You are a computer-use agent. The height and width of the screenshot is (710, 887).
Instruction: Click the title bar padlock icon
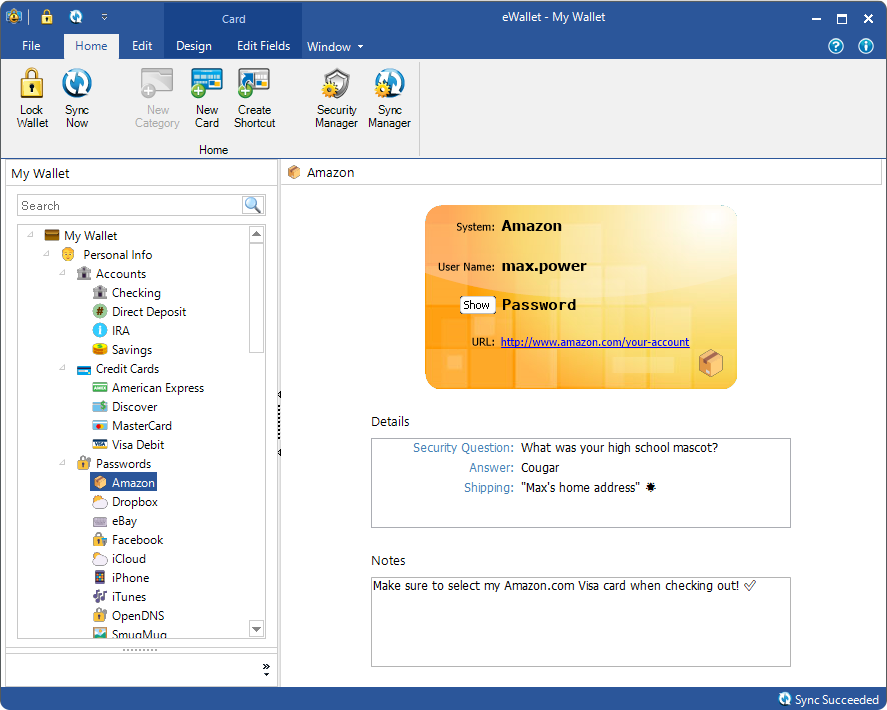tap(46, 17)
